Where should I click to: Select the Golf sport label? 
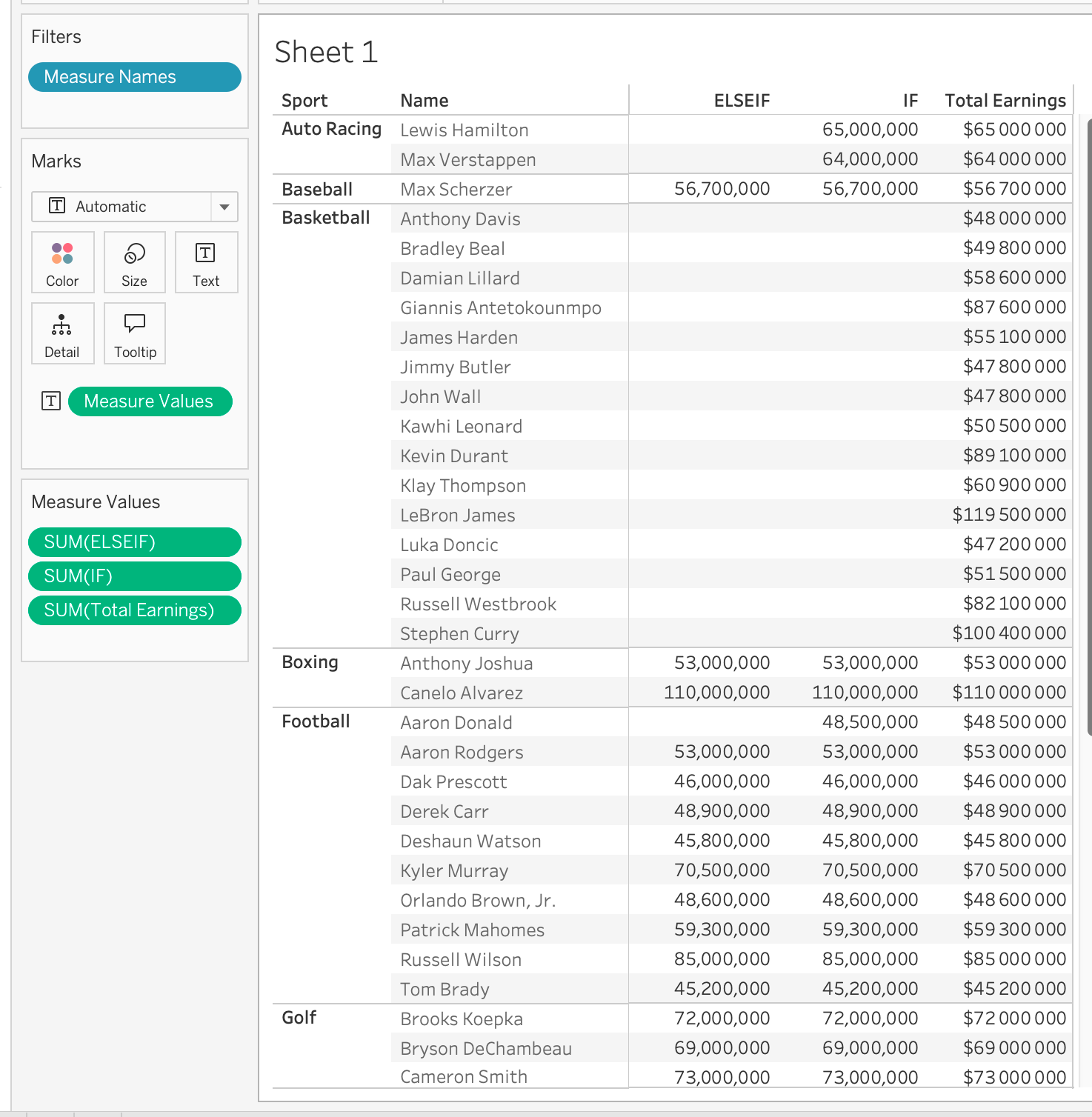pyautogui.click(x=299, y=1018)
